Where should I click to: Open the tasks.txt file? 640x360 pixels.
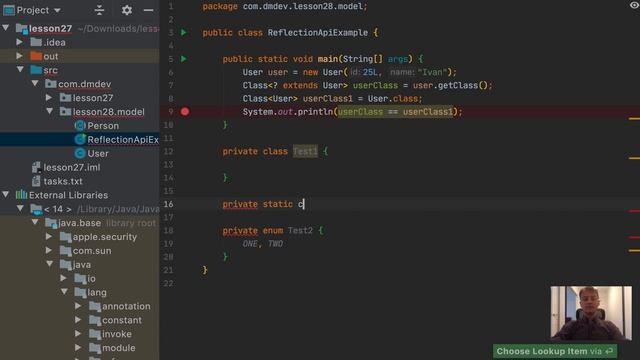click(x=63, y=181)
